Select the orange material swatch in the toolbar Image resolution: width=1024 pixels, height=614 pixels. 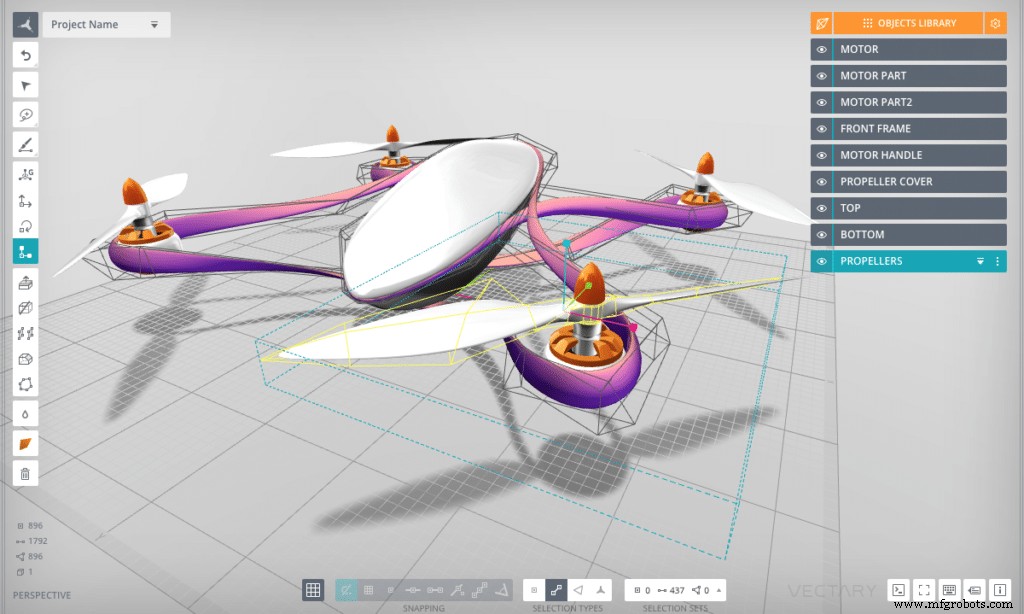point(25,442)
